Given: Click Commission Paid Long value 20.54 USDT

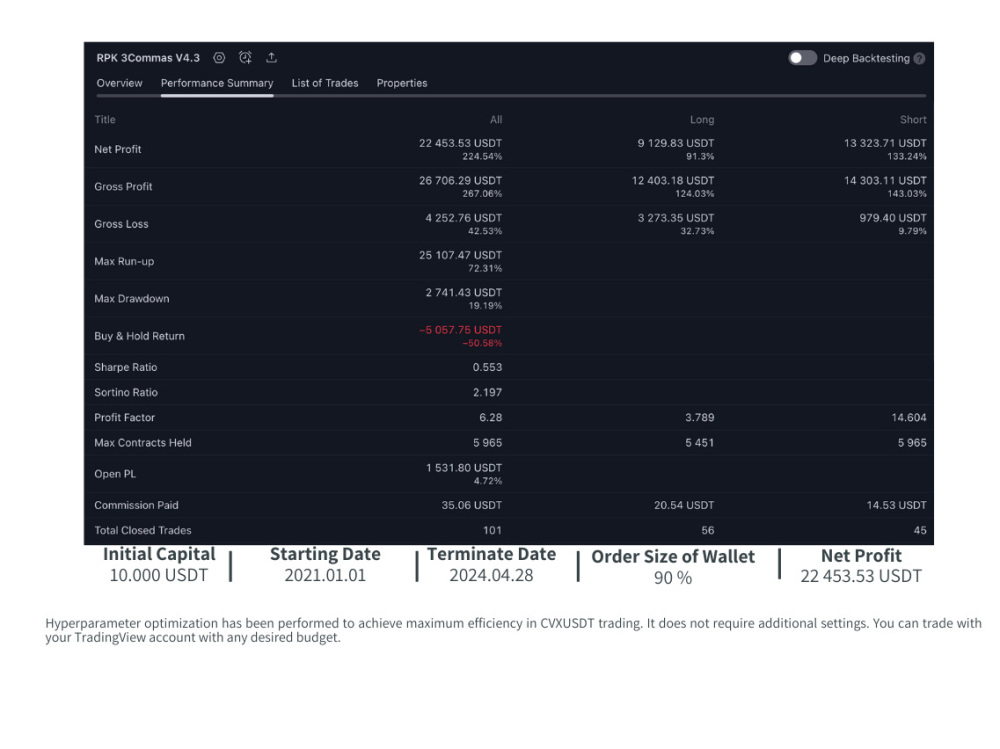Looking at the screenshot, I should click(x=684, y=505).
